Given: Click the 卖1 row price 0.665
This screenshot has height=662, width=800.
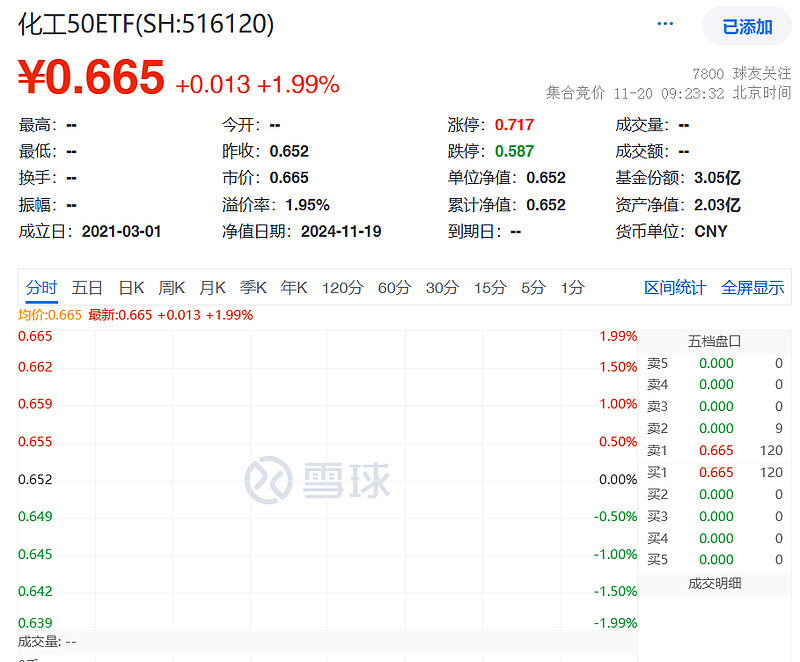Looking at the screenshot, I should pyautogui.click(x=716, y=450).
